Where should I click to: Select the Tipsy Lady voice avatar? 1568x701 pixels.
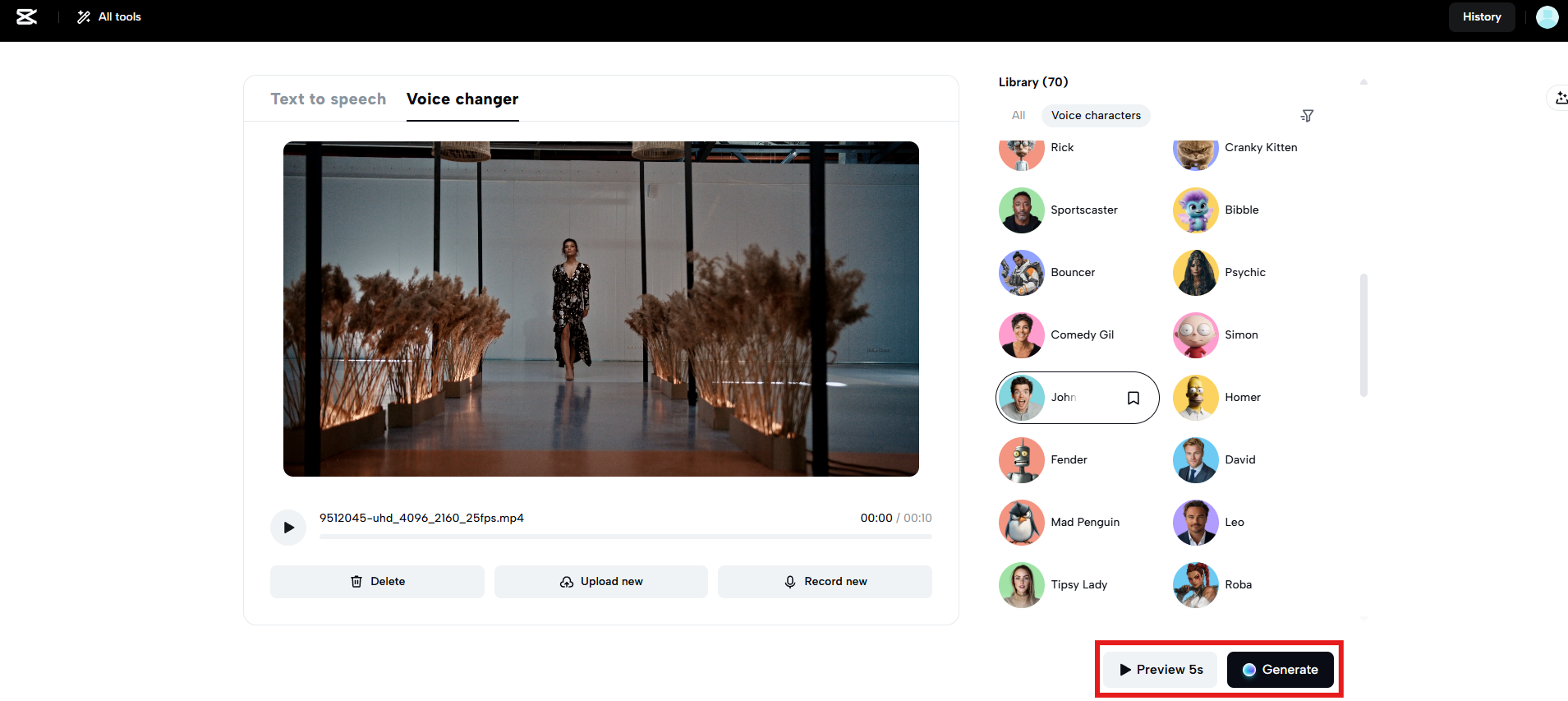(1022, 585)
